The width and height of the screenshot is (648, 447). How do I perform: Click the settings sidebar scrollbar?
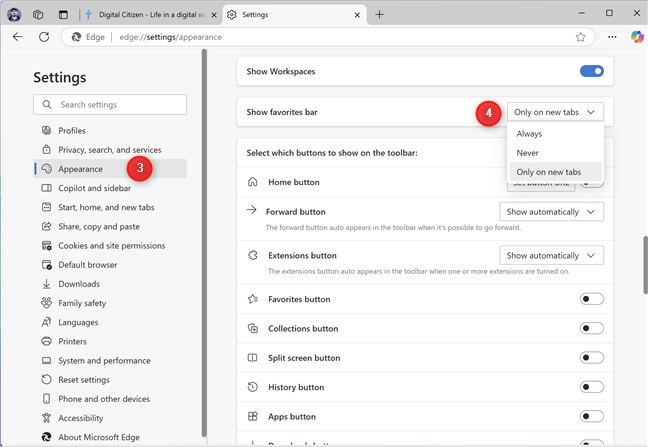204,243
